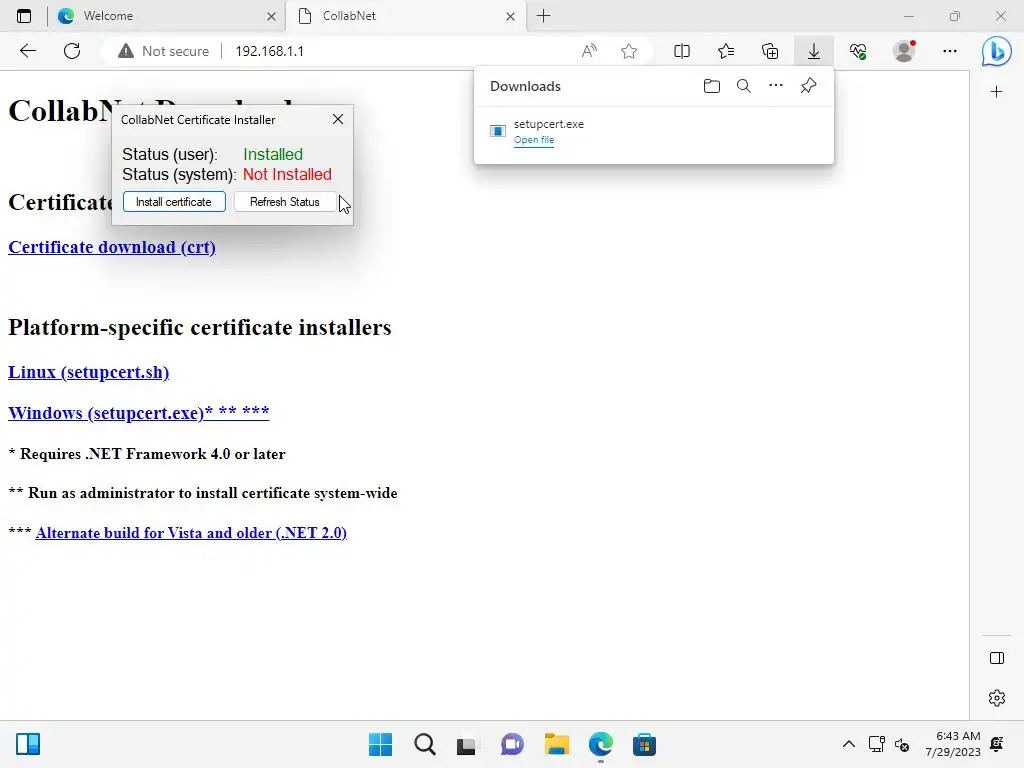This screenshot has height=768, width=1024.
Task: Search downloads with magnifier icon
Action: (x=743, y=86)
